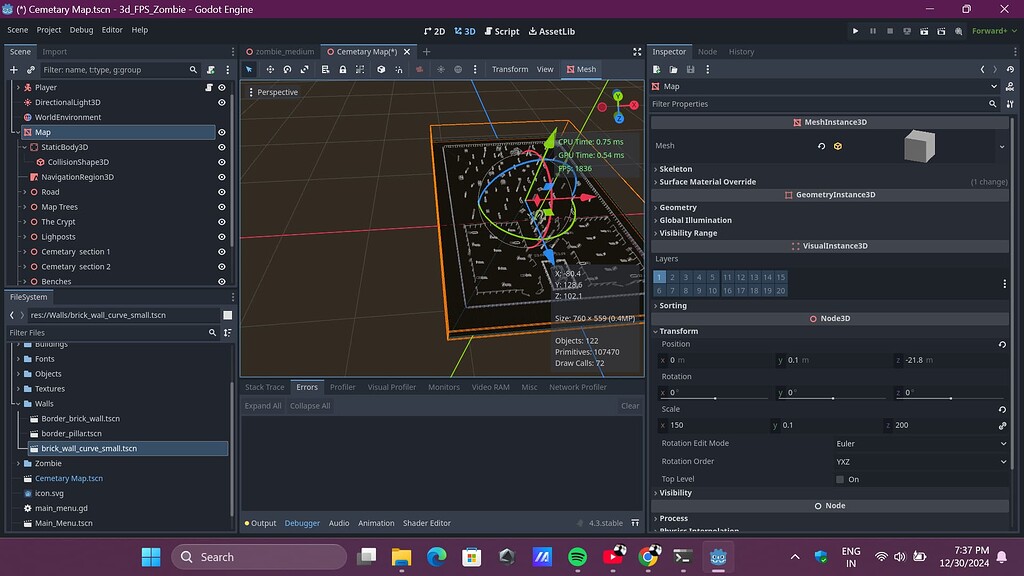This screenshot has height=576, width=1024.
Task: Click the Movie Maker mode icon
Action: [x=959, y=31]
